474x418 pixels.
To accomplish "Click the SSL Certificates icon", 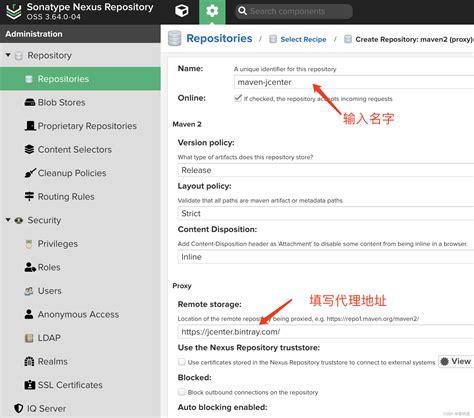I will (30, 385).
